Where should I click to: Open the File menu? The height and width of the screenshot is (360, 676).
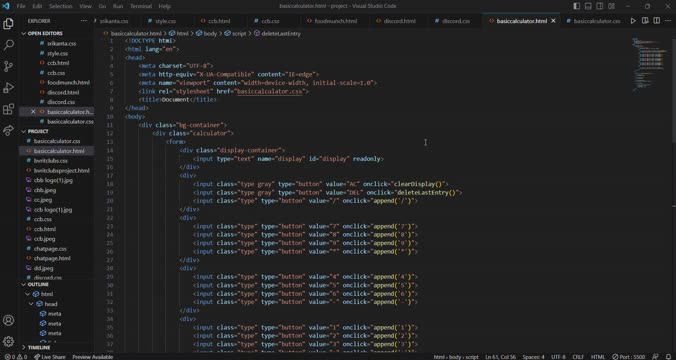(21, 6)
